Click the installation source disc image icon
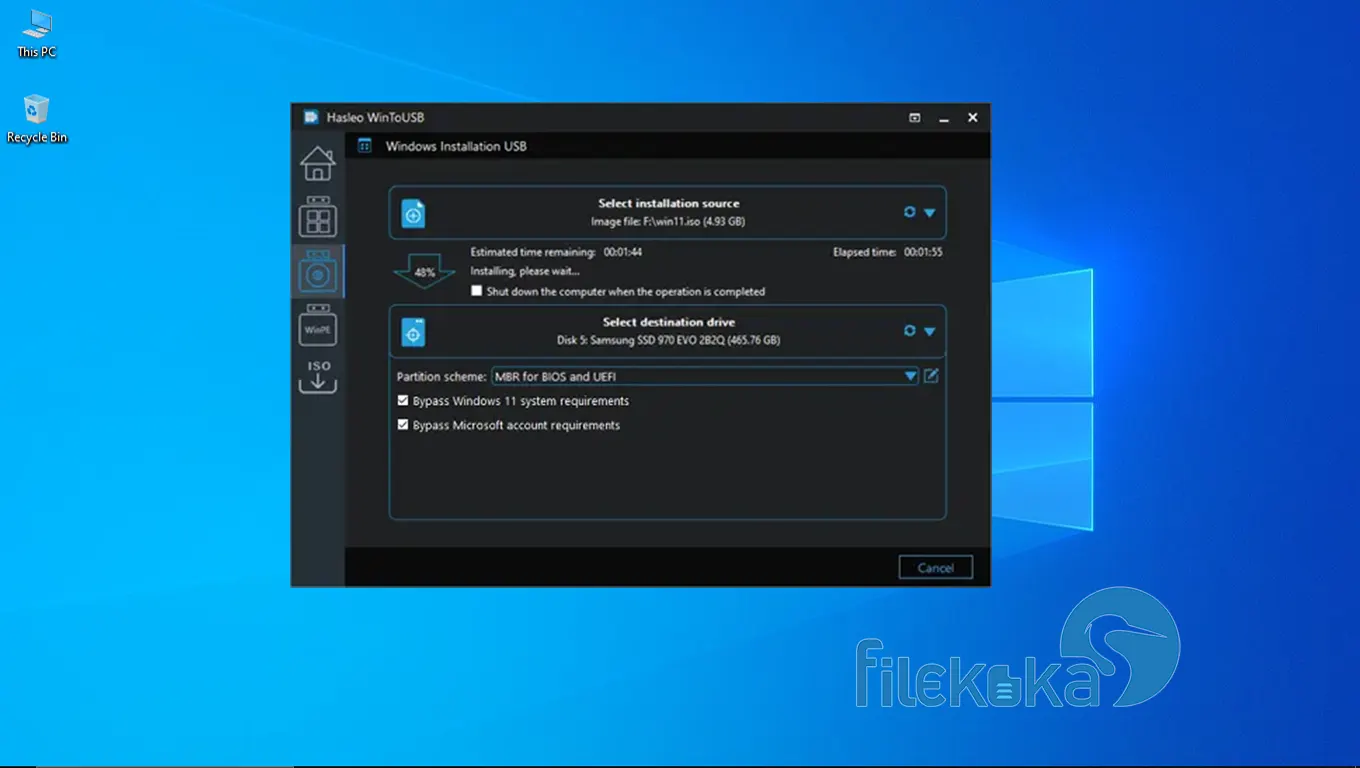The height and width of the screenshot is (768, 1360). pos(413,213)
